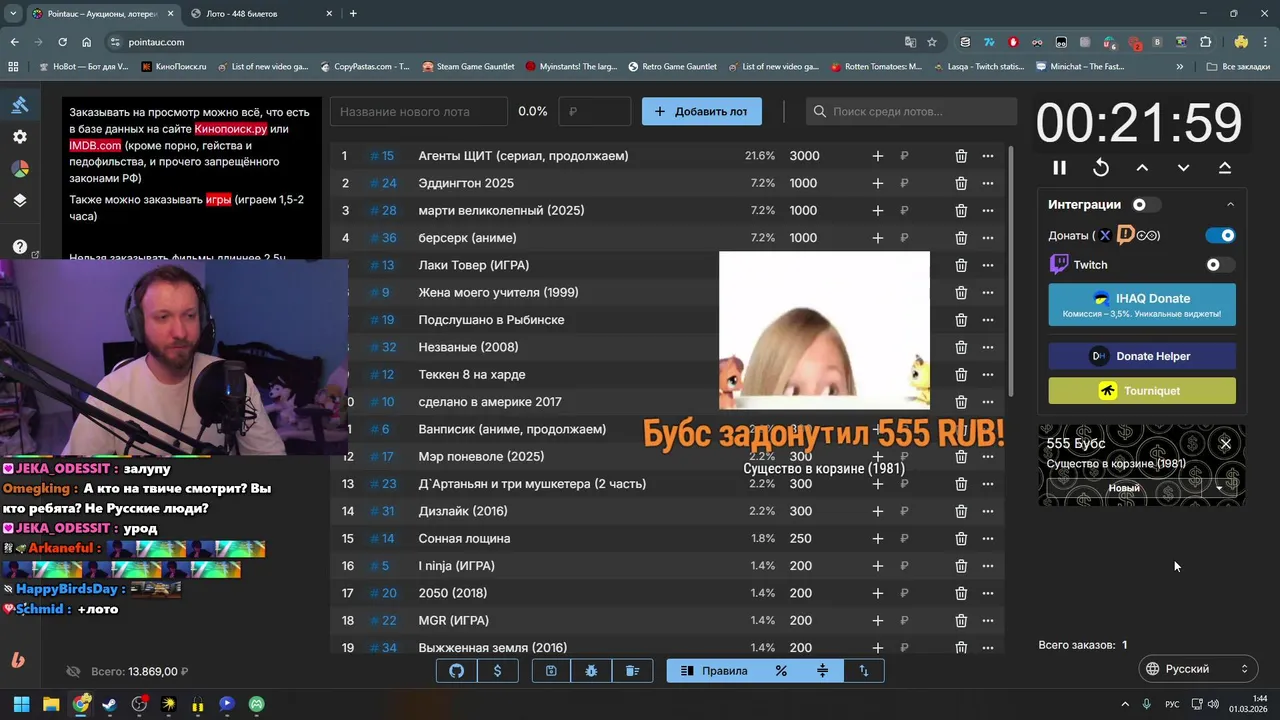Toggle the percent display button
Image resolution: width=1280 pixels, height=720 pixels.
click(x=782, y=671)
